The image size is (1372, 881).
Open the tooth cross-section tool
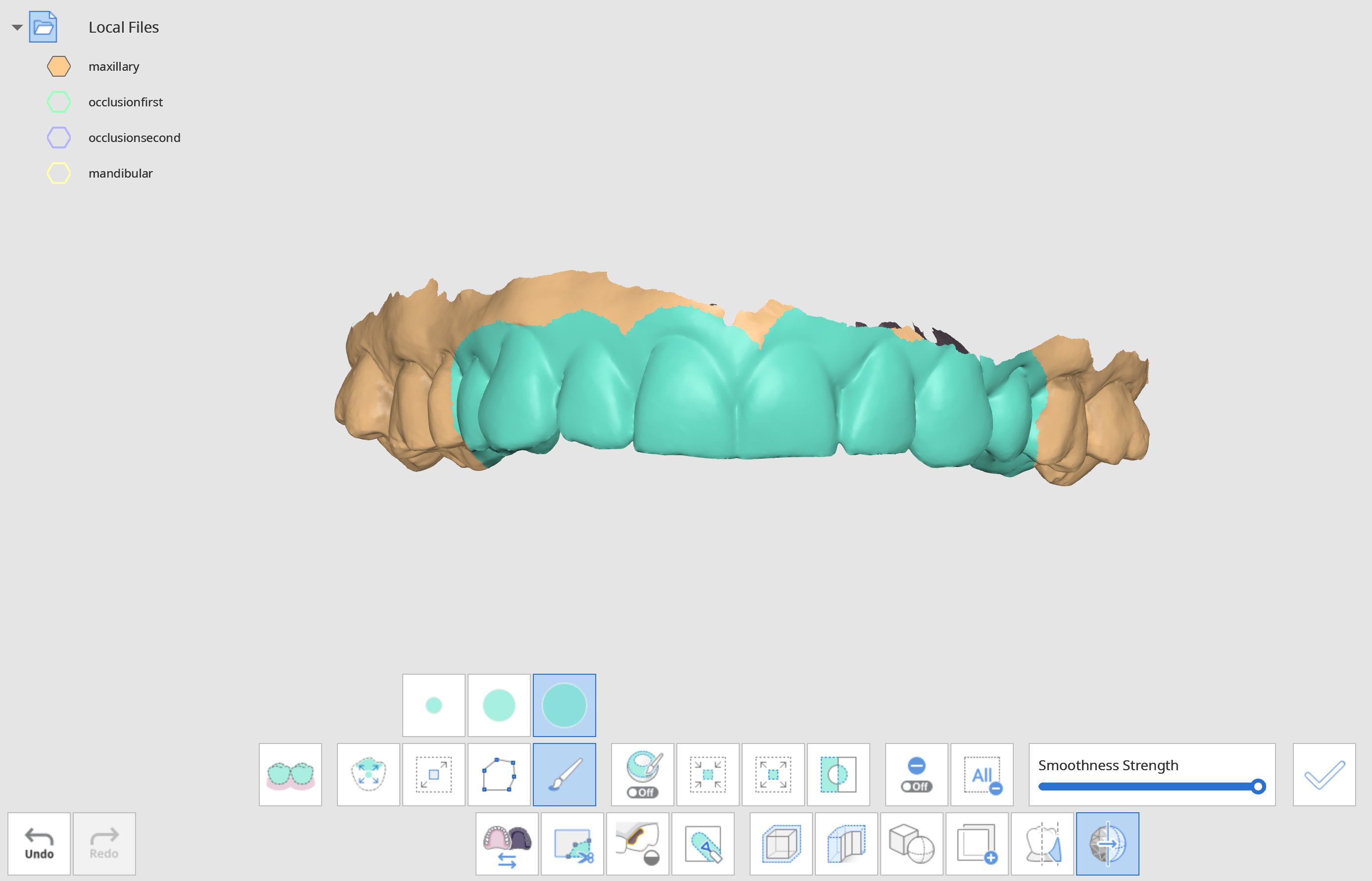point(1042,844)
